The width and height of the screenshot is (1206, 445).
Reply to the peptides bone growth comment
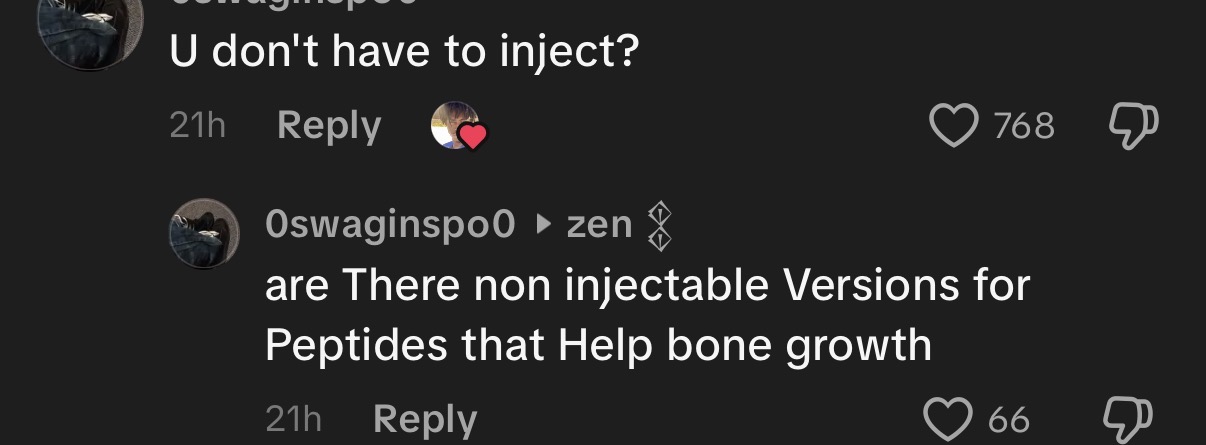[x=425, y=418]
